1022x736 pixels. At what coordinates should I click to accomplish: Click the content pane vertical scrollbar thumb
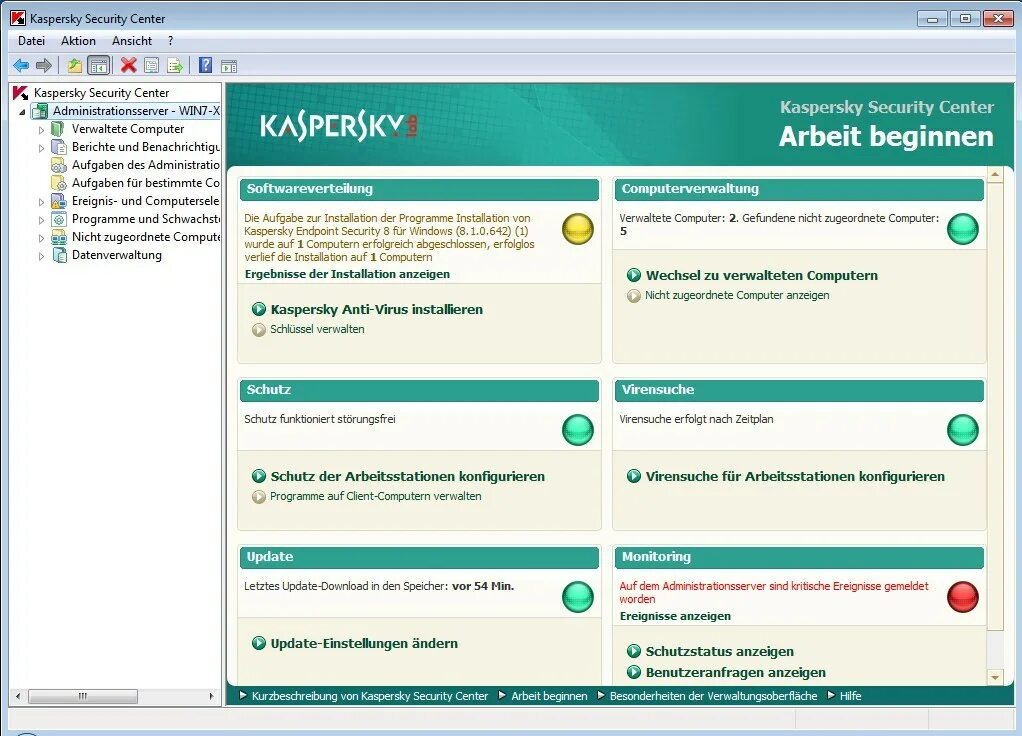pyautogui.click(x=995, y=406)
